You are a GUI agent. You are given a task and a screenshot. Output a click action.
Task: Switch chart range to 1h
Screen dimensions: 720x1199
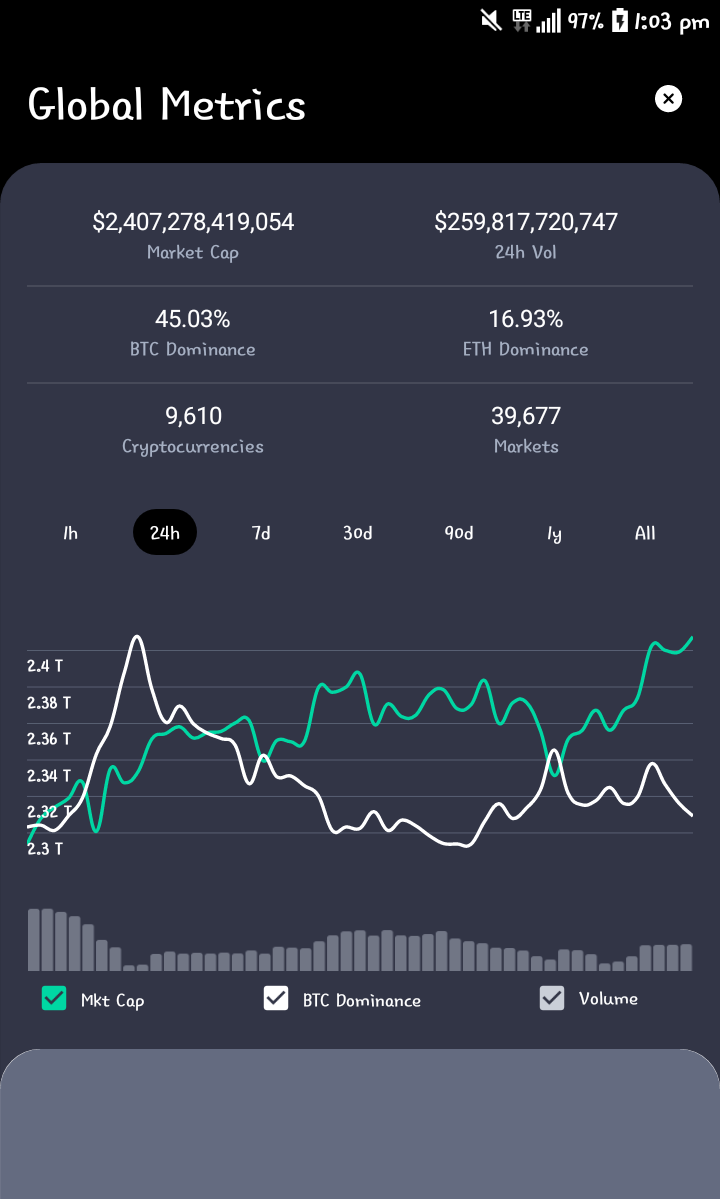(70, 532)
